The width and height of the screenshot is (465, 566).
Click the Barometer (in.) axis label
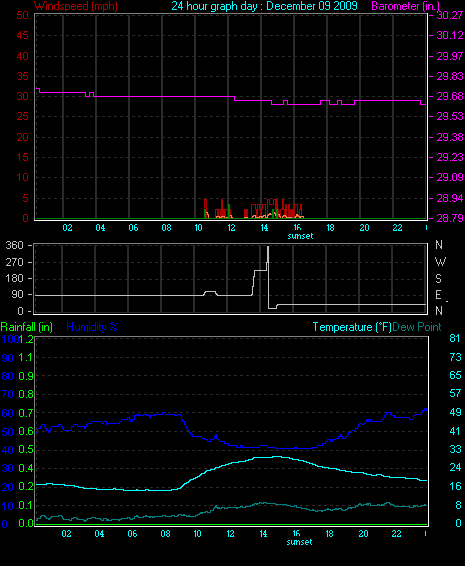[405, 6]
